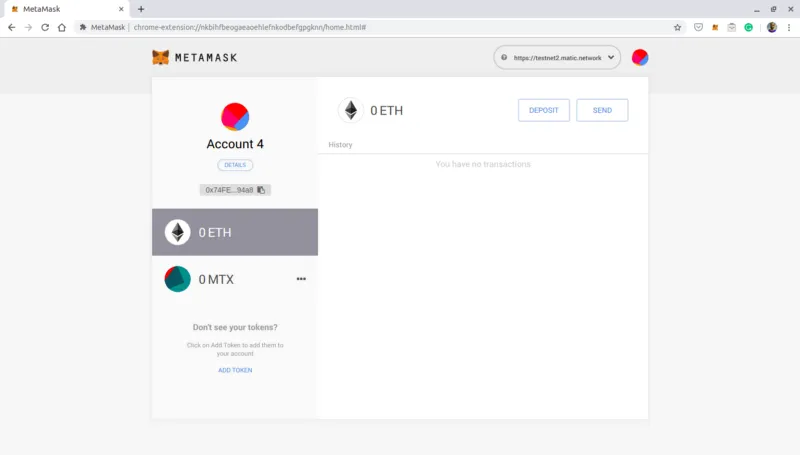Image resolution: width=800 pixels, height=455 pixels.
Task: Select the MTX token icon
Action: click(178, 279)
